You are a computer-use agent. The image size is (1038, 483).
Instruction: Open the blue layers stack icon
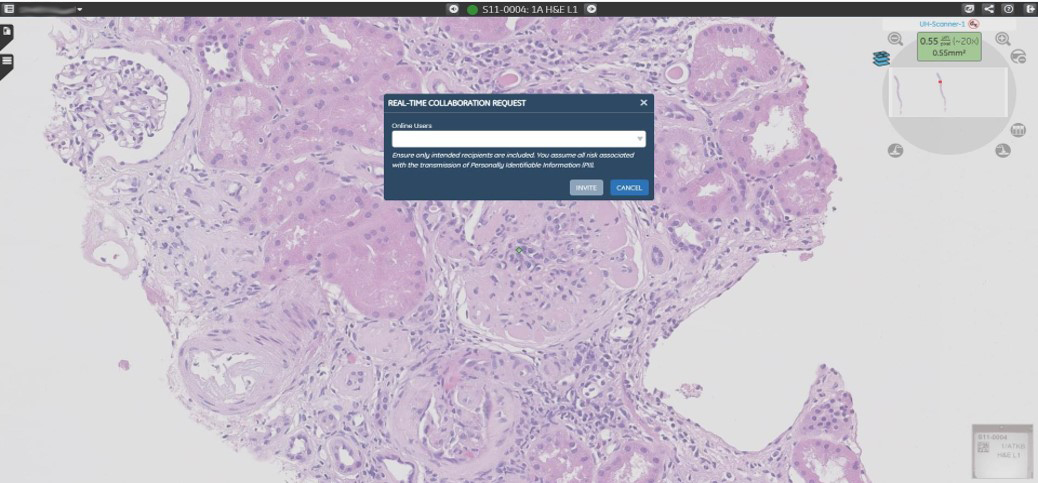pos(880,59)
